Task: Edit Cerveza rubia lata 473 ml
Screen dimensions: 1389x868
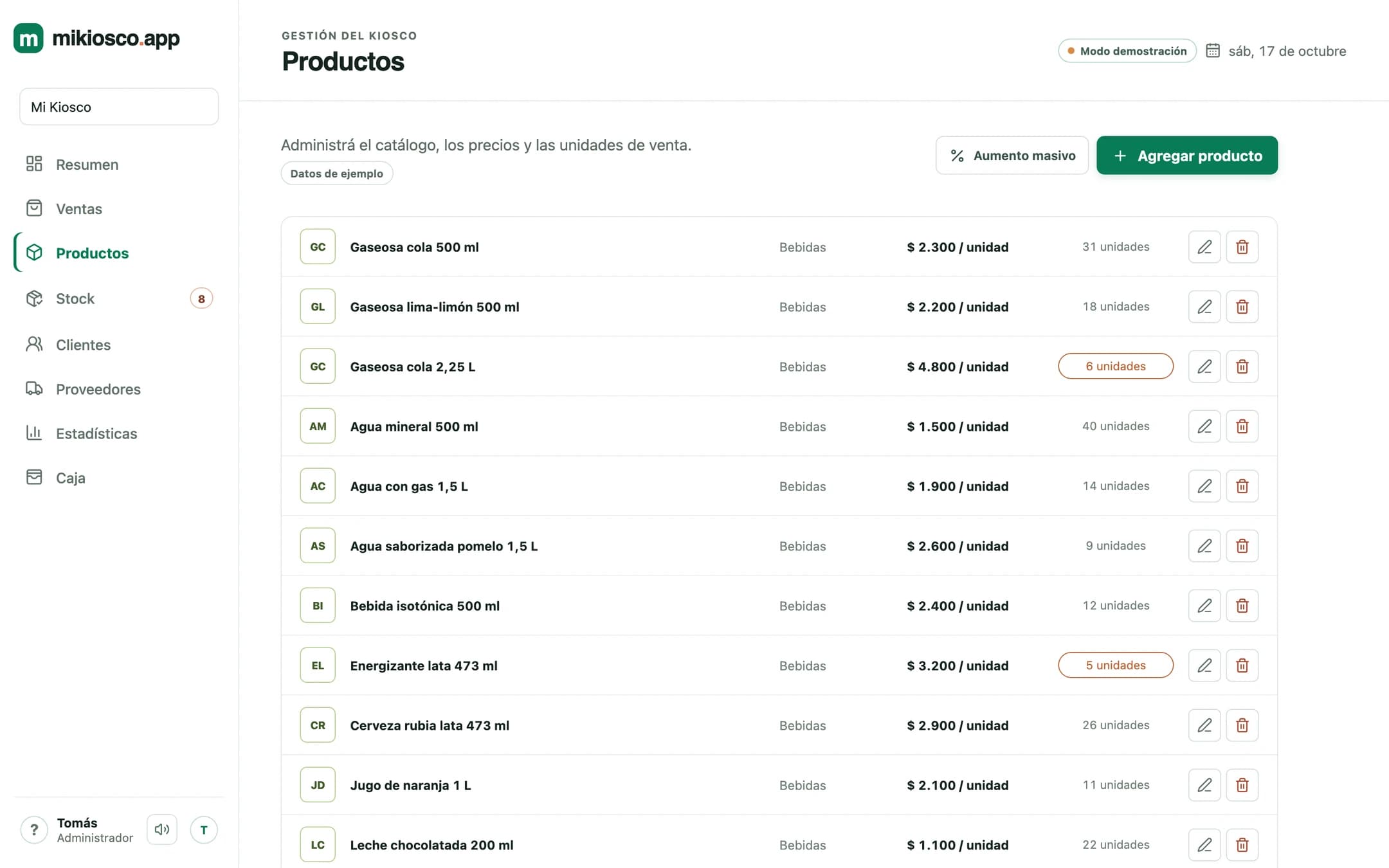Action: pyautogui.click(x=1204, y=725)
